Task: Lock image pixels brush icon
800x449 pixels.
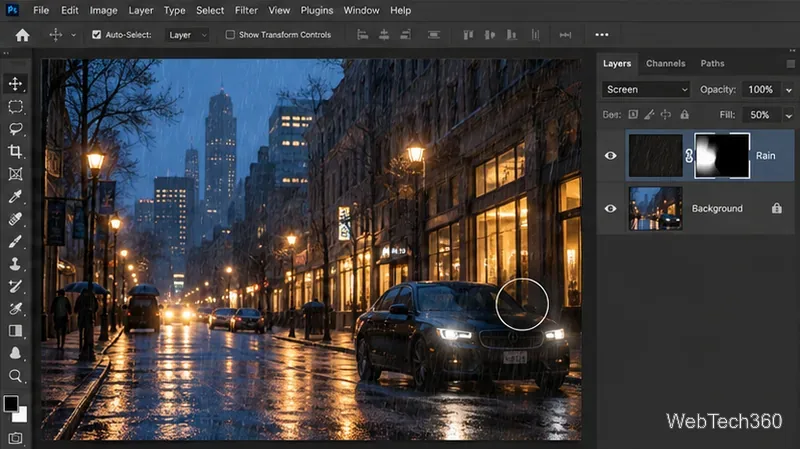Action: tap(649, 114)
